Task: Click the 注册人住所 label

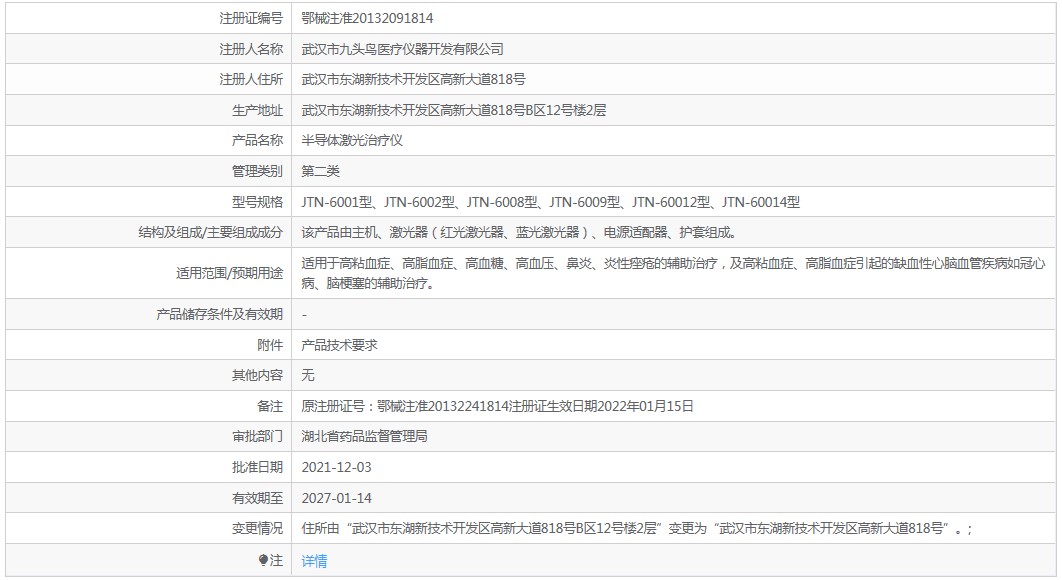Action: (251, 79)
